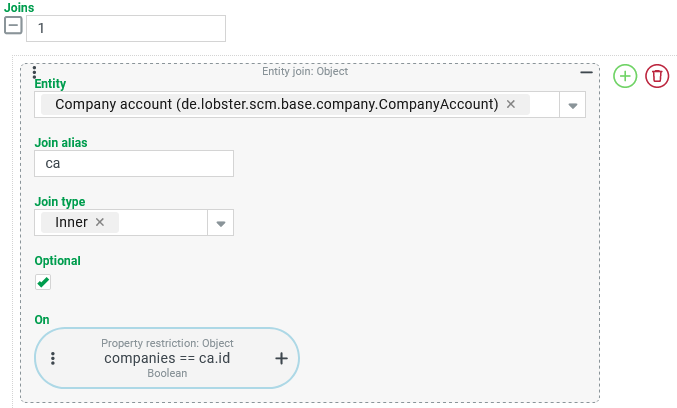The height and width of the screenshot is (408, 677).
Task: Click the Entity join: Object header
Action: [305, 71]
